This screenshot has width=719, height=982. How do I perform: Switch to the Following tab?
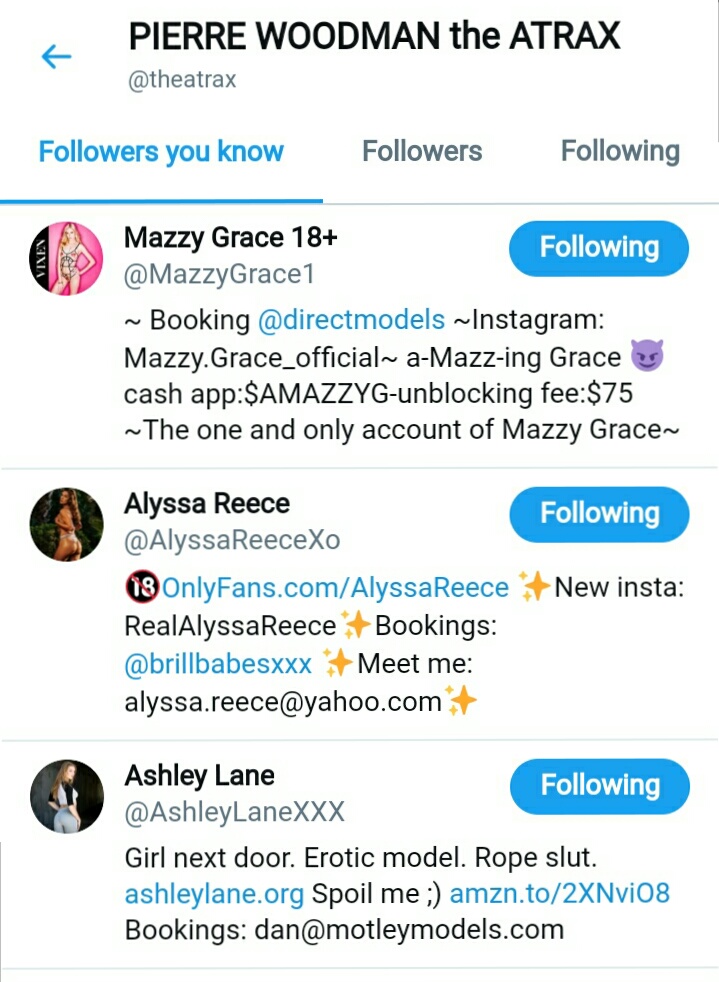(620, 151)
